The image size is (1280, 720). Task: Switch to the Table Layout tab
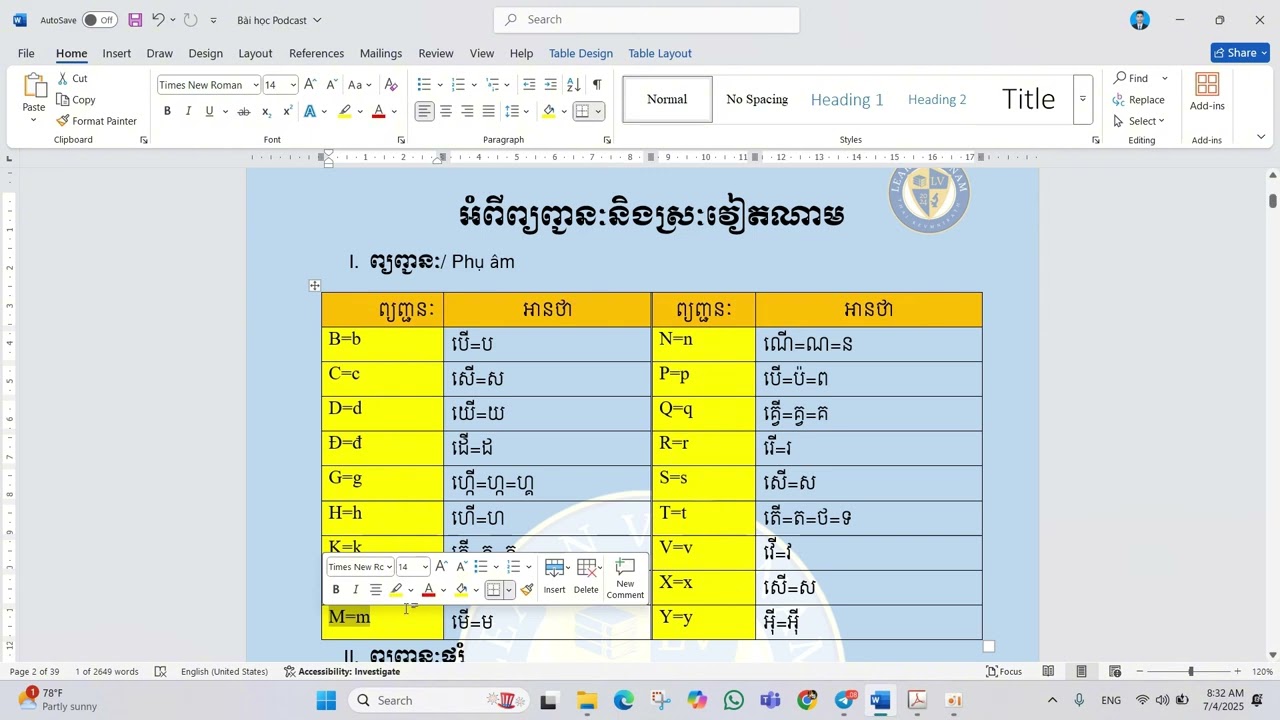click(x=660, y=53)
